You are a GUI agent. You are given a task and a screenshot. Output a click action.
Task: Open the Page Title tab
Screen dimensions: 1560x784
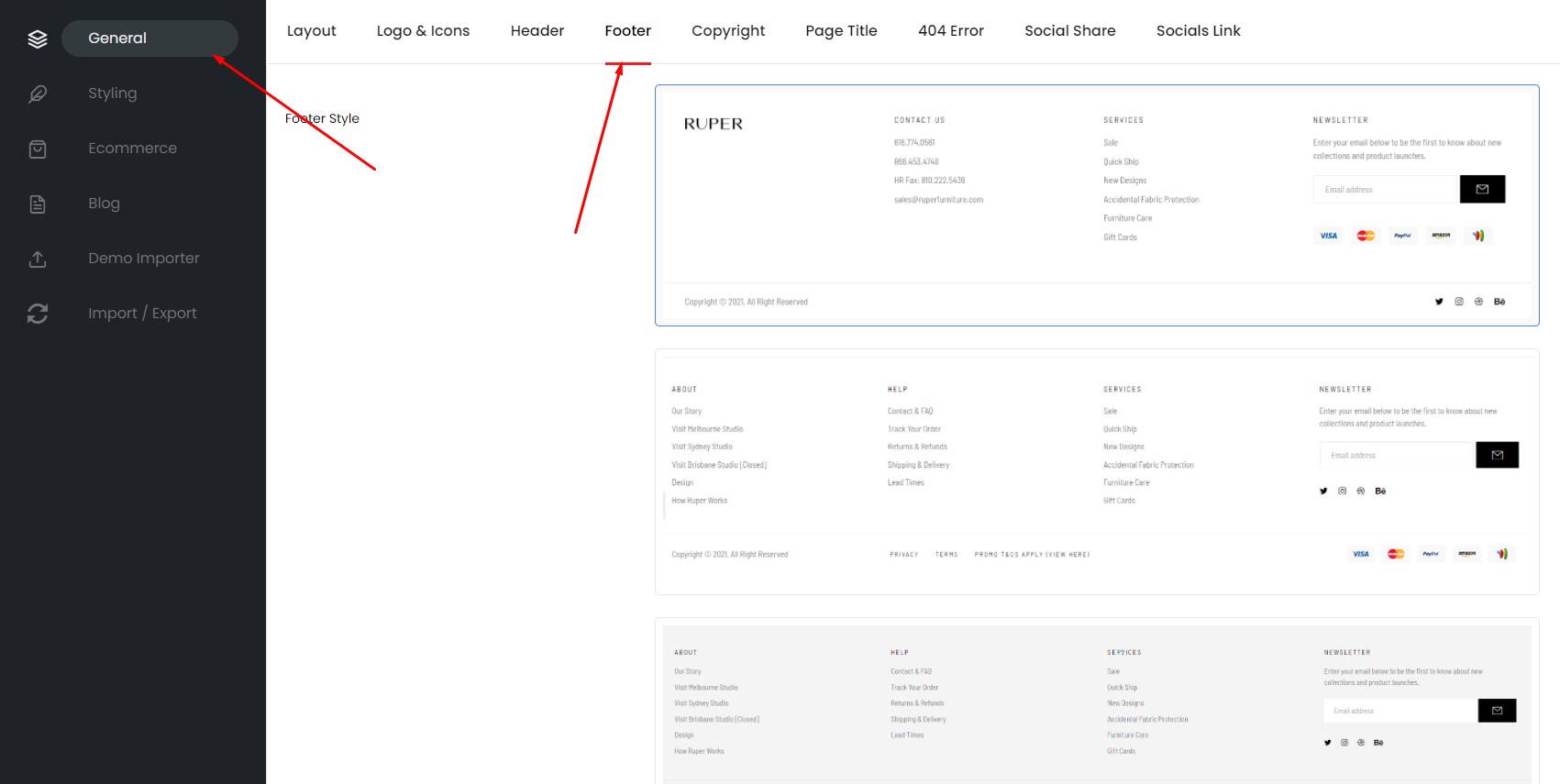(x=842, y=31)
